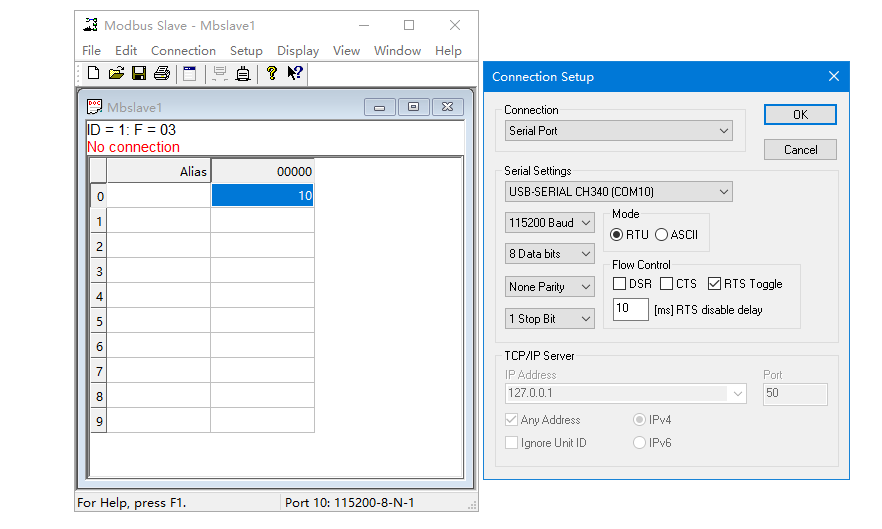This screenshot has height=529, width=882.
Task: Click the Open file folder icon
Action: (116, 73)
